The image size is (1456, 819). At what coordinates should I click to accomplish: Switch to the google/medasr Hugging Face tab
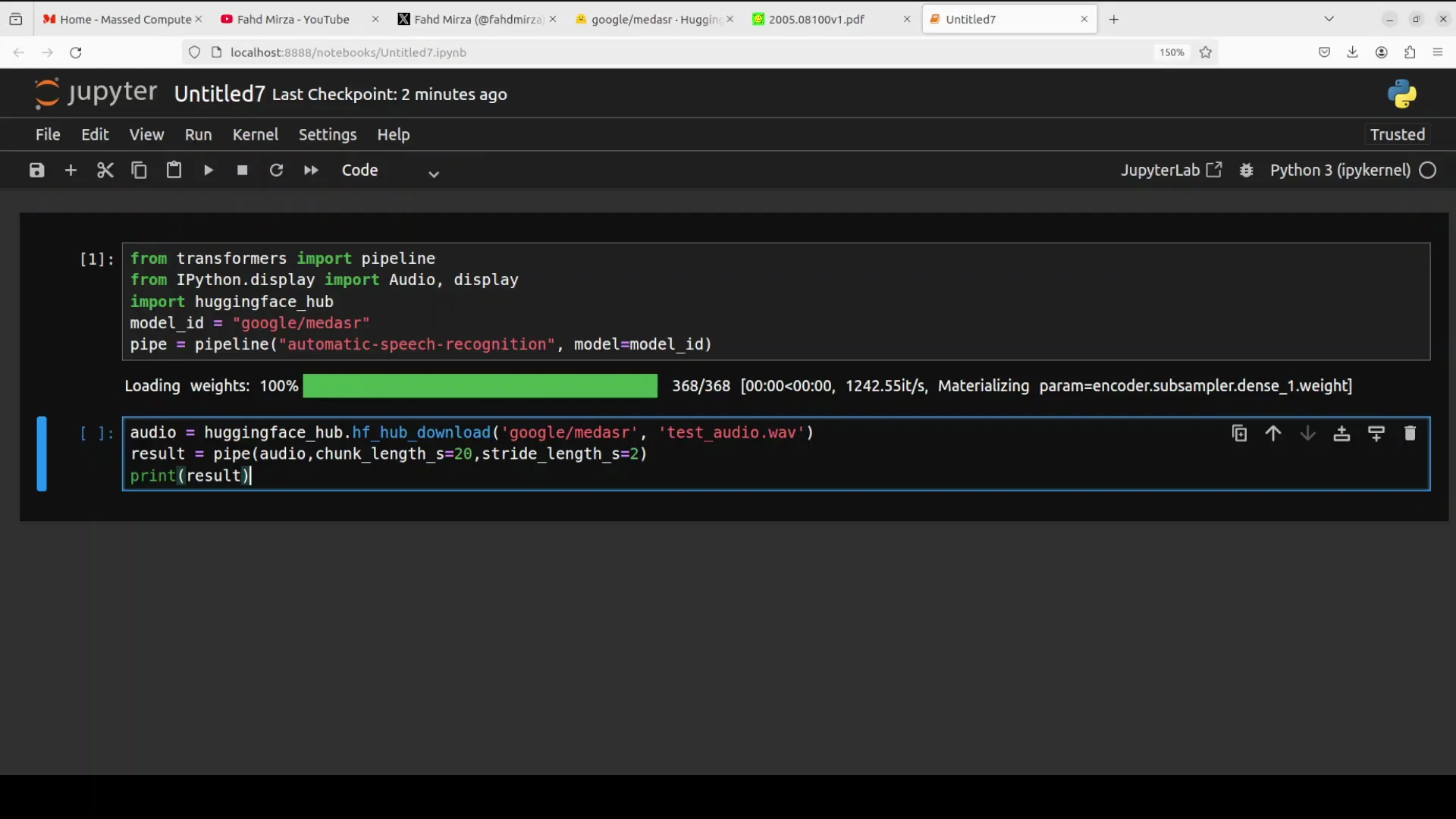point(651,19)
